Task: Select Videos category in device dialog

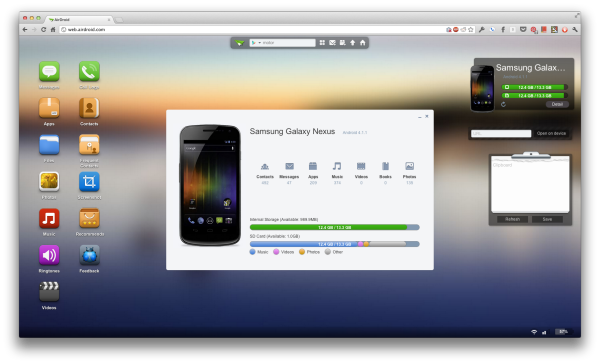Action: pyautogui.click(x=361, y=173)
